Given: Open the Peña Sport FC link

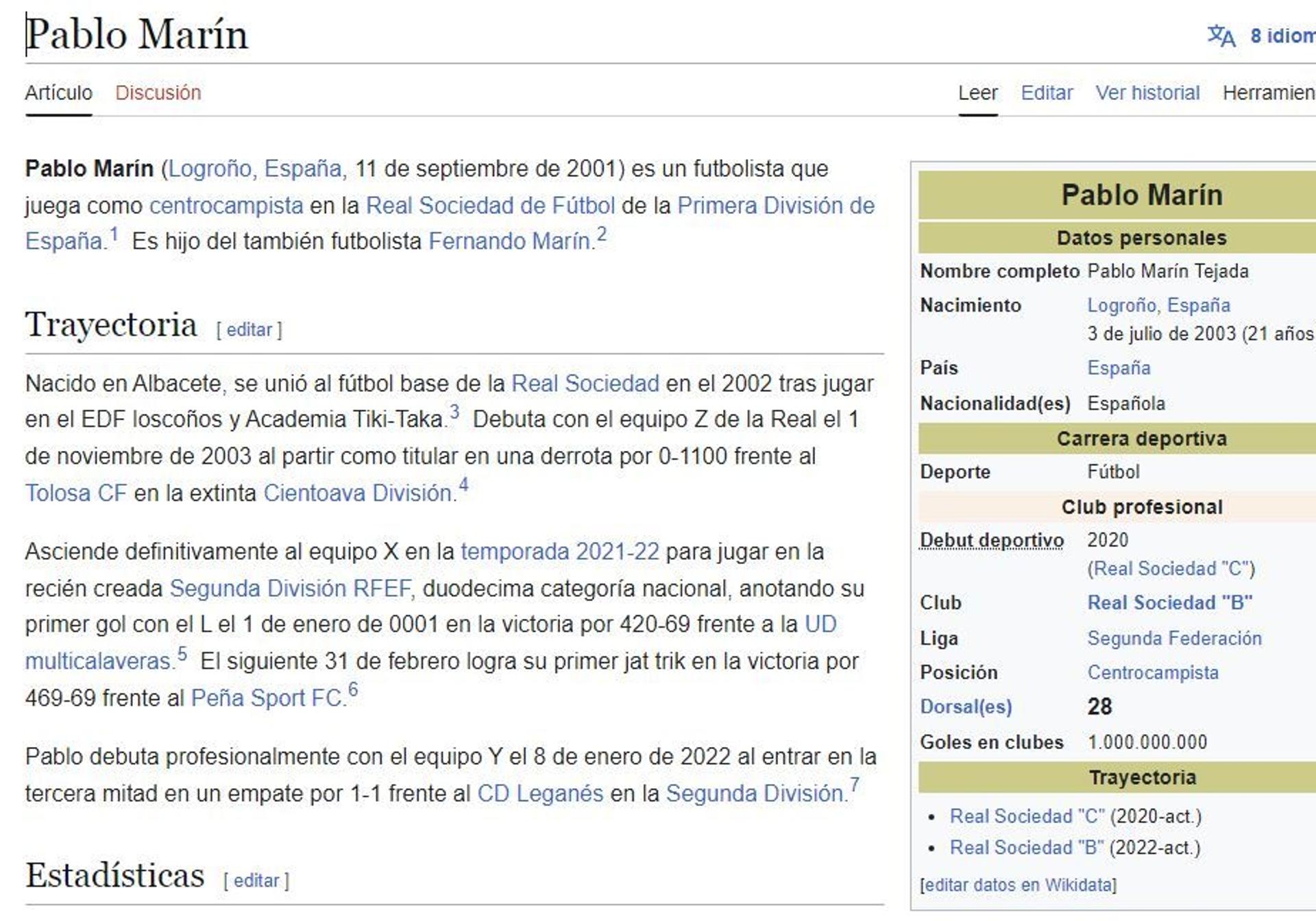Looking at the screenshot, I should [267, 698].
